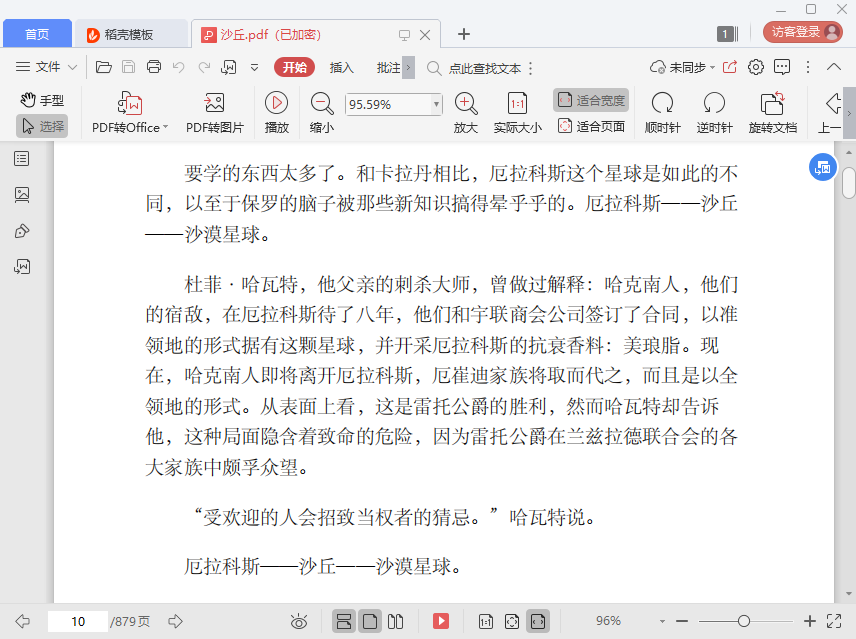Screen dimensions: 856x639
Task: Click the redo arrow
Action: tap(204, 67)
